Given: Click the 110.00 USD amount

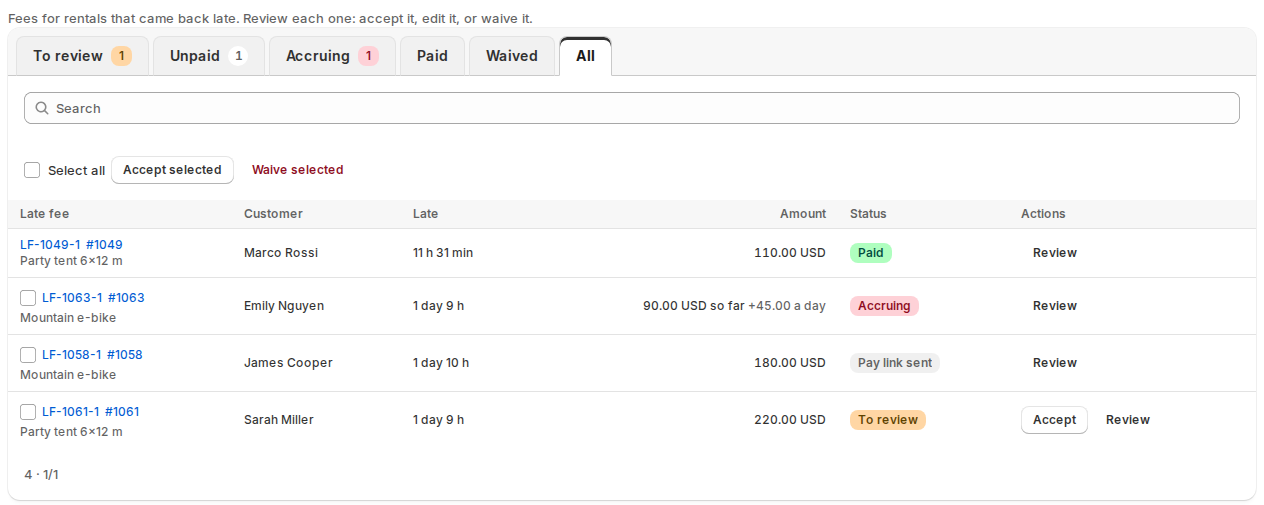Looking at the screenshot, I should coord(790,253).
